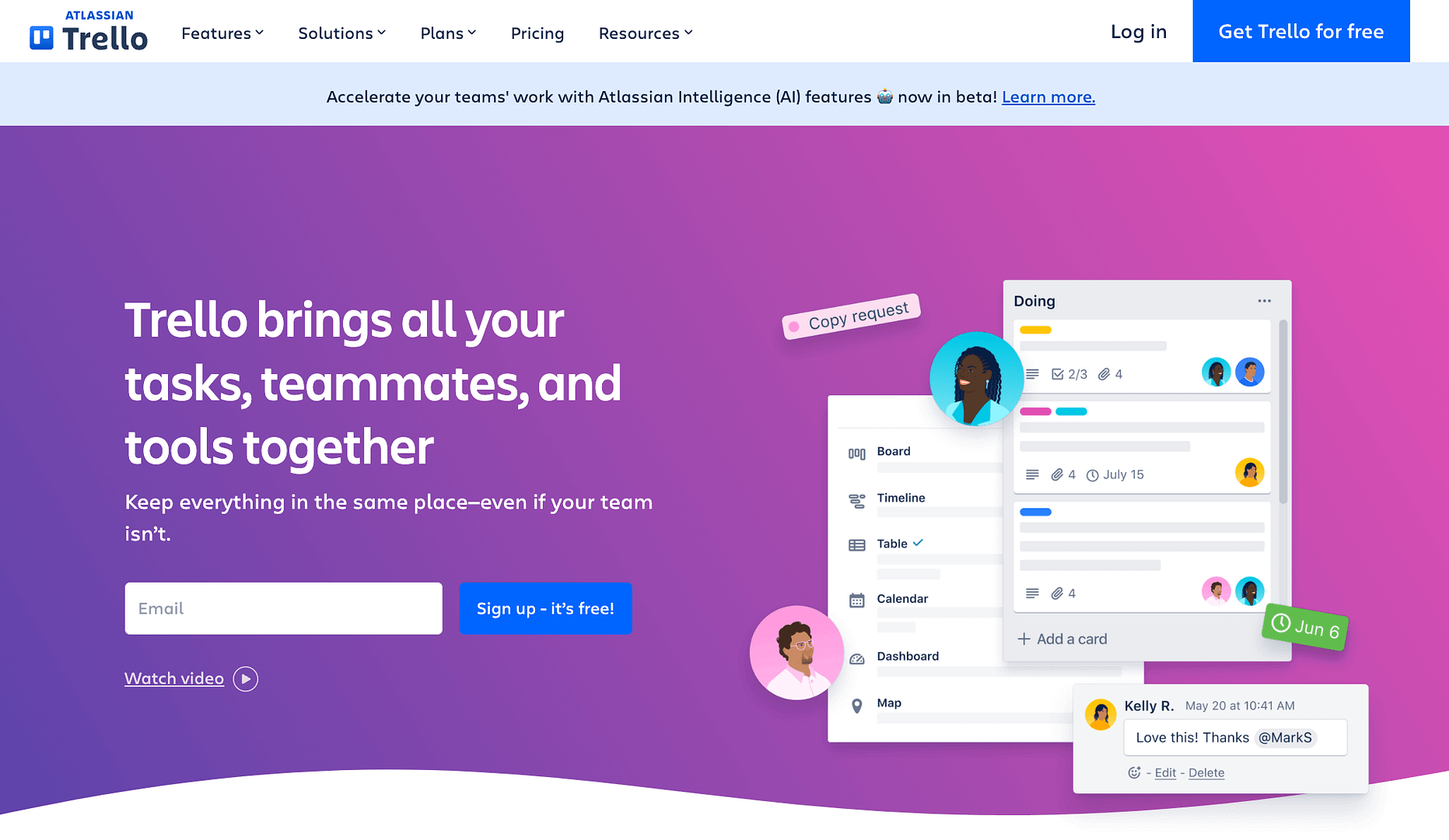This screenshot has width=1449, height=840.
Task: Click the paperclip icon on July 15 card
Action: 1056,474
